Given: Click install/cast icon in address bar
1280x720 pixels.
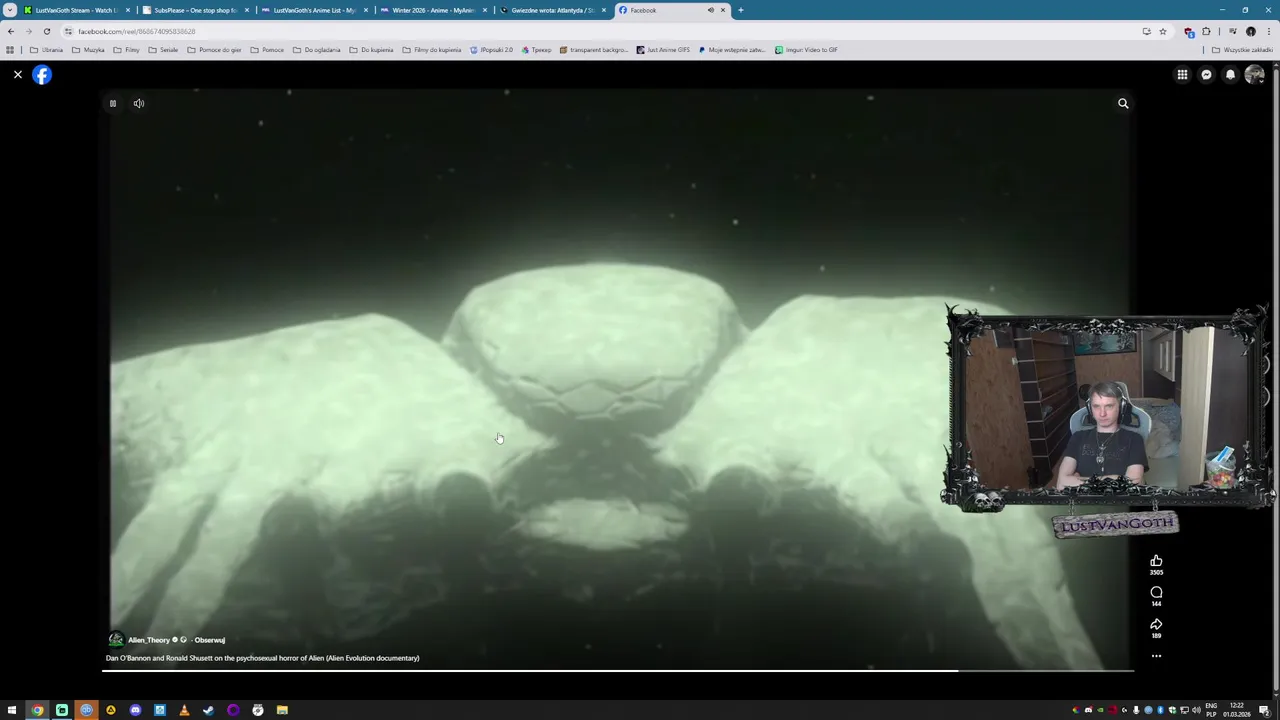Looking at the screenshot, I should [x=1146, y=31].
